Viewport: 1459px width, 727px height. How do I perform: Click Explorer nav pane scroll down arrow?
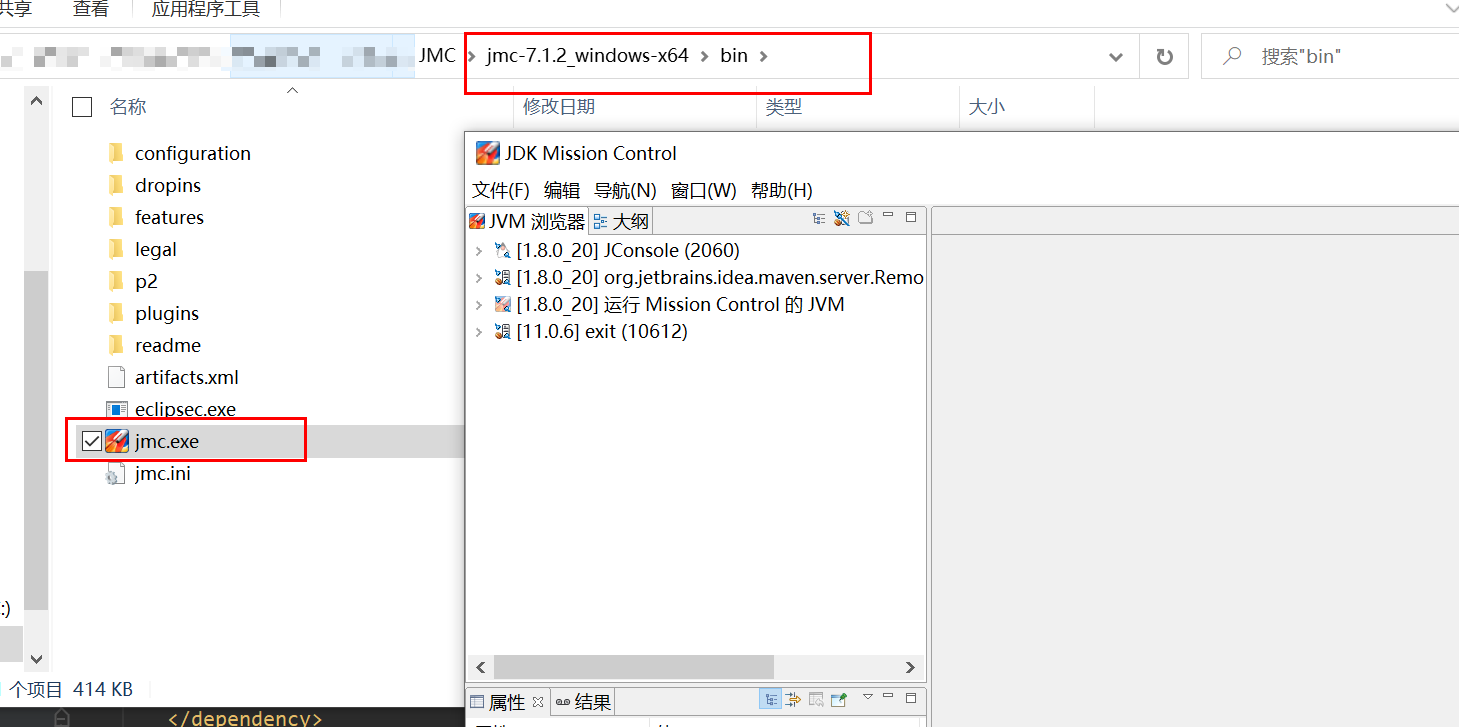36,658
